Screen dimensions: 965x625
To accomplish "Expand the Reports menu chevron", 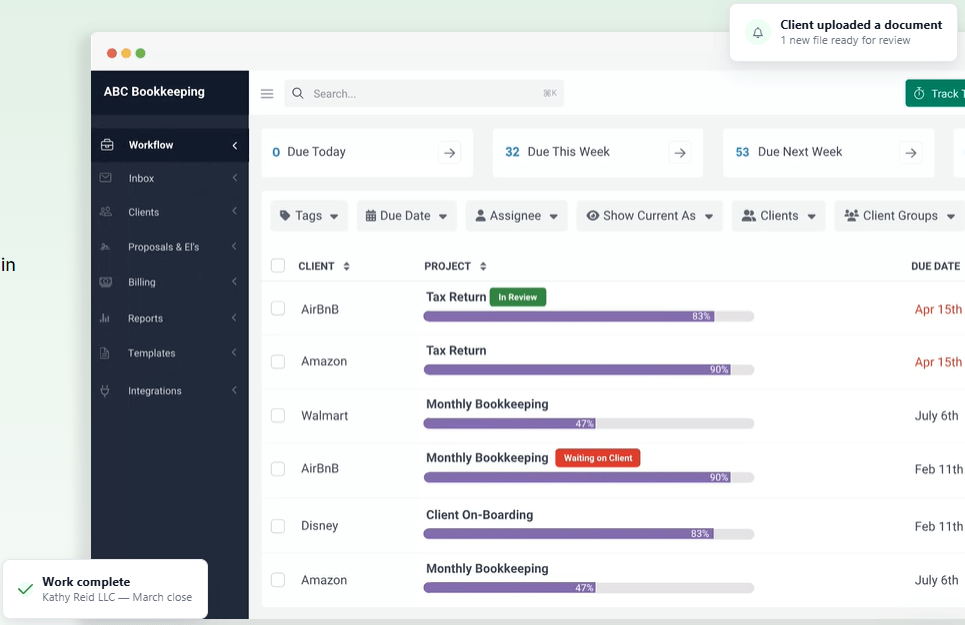I will pos(234,318).
